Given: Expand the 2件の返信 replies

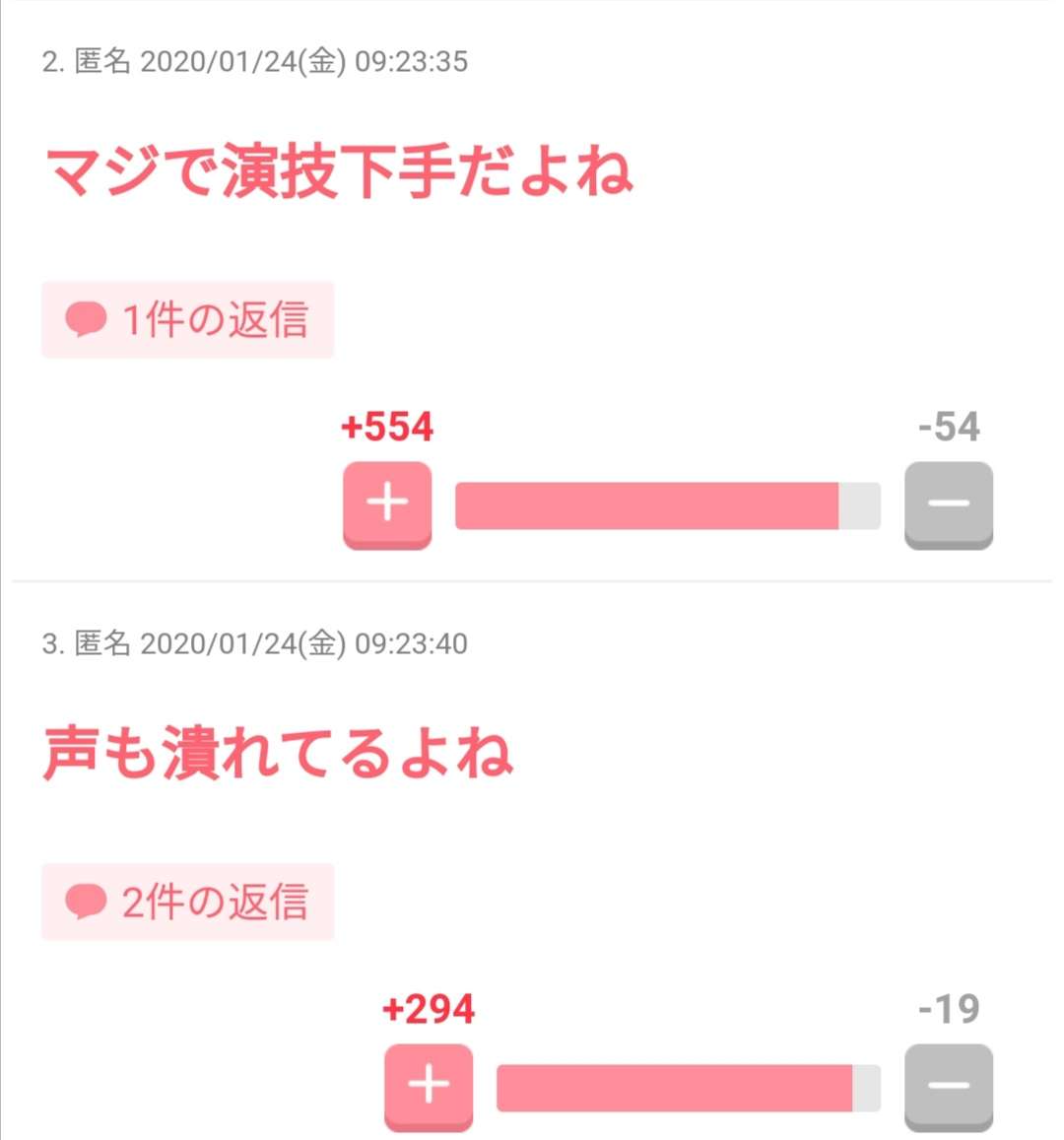Looking at the screenshot, I should (187, 902).
